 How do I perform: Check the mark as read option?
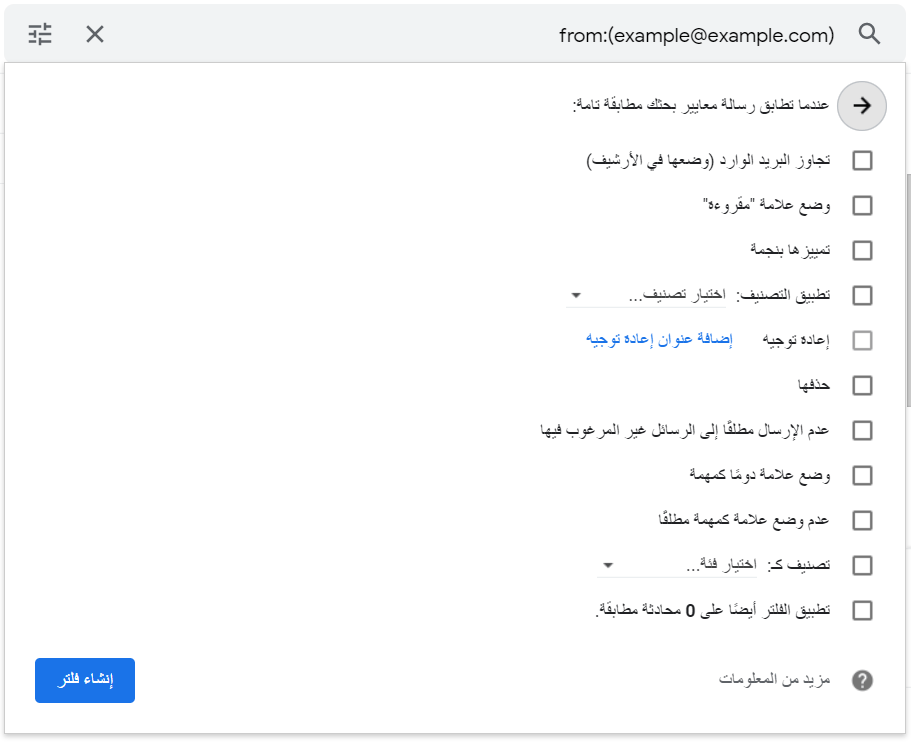pyautogui.click(x=862, y=206)
